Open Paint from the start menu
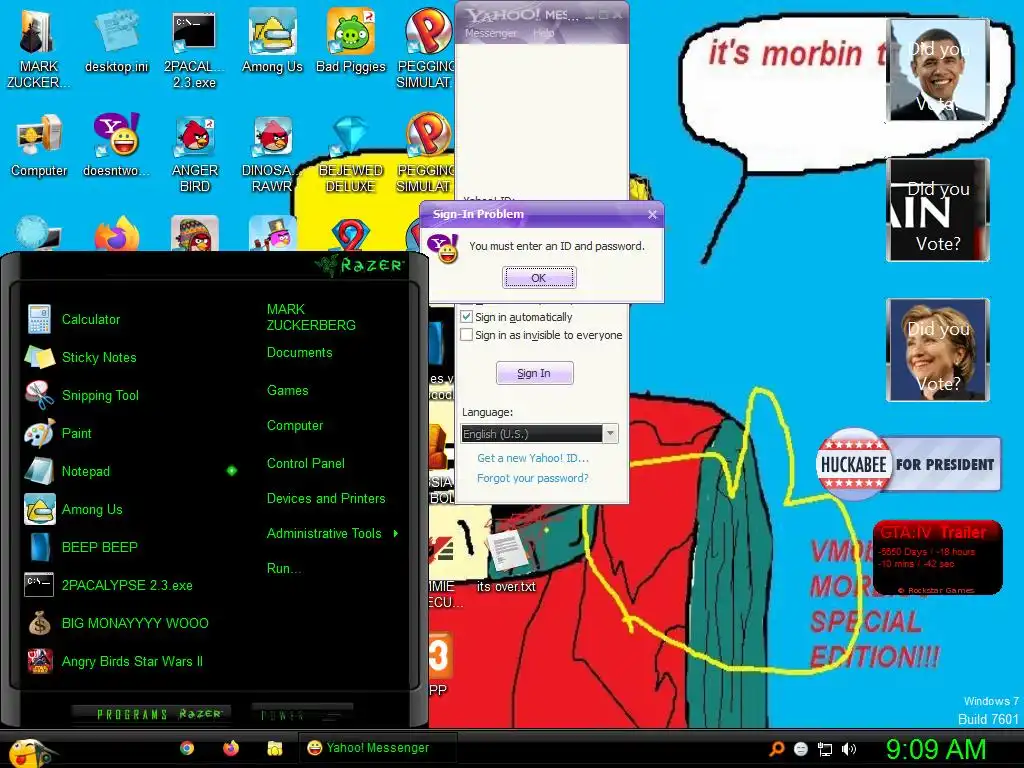This screenshot has width=1024, height=768. [57, 433]
